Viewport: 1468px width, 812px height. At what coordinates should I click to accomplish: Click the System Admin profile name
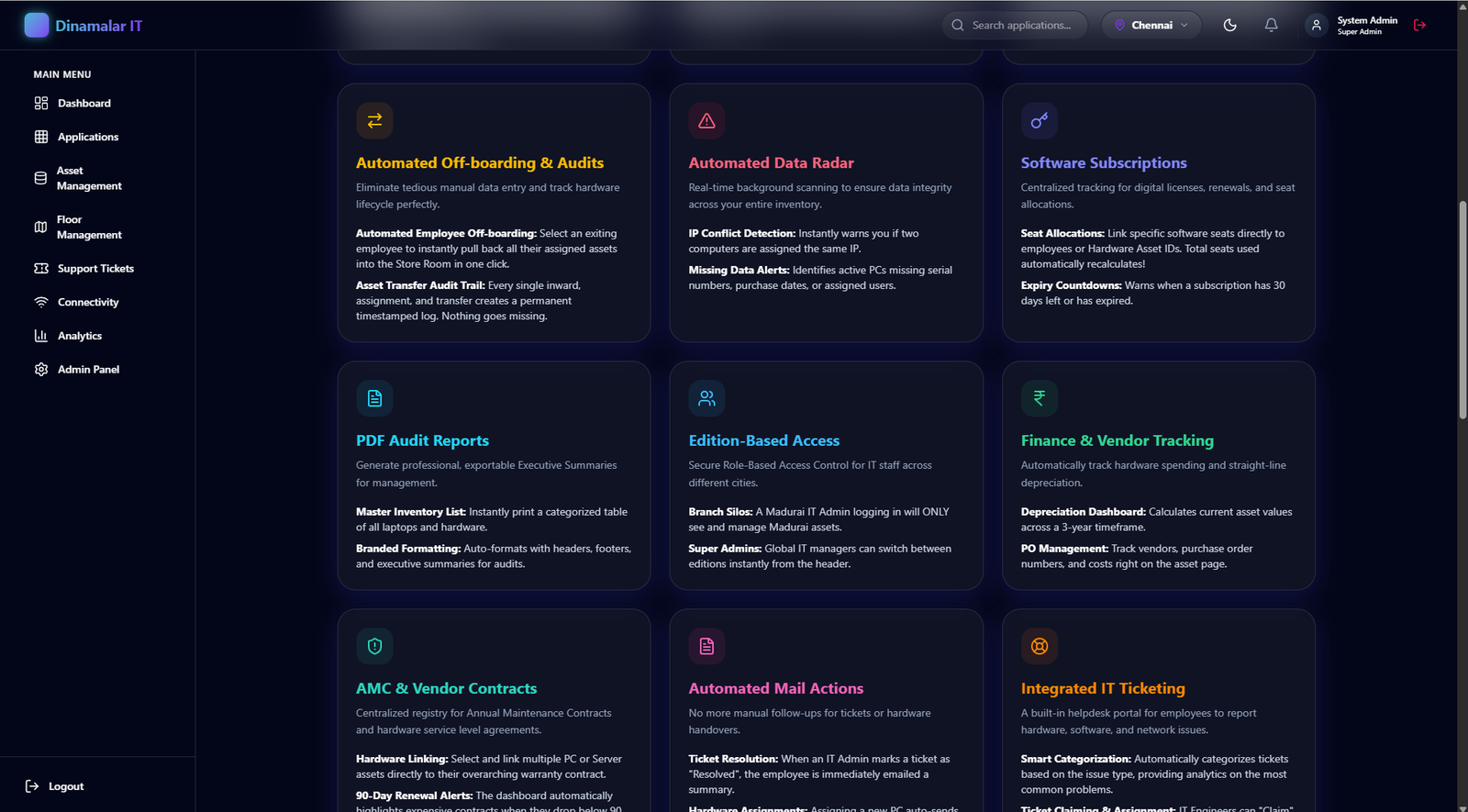1367,20
